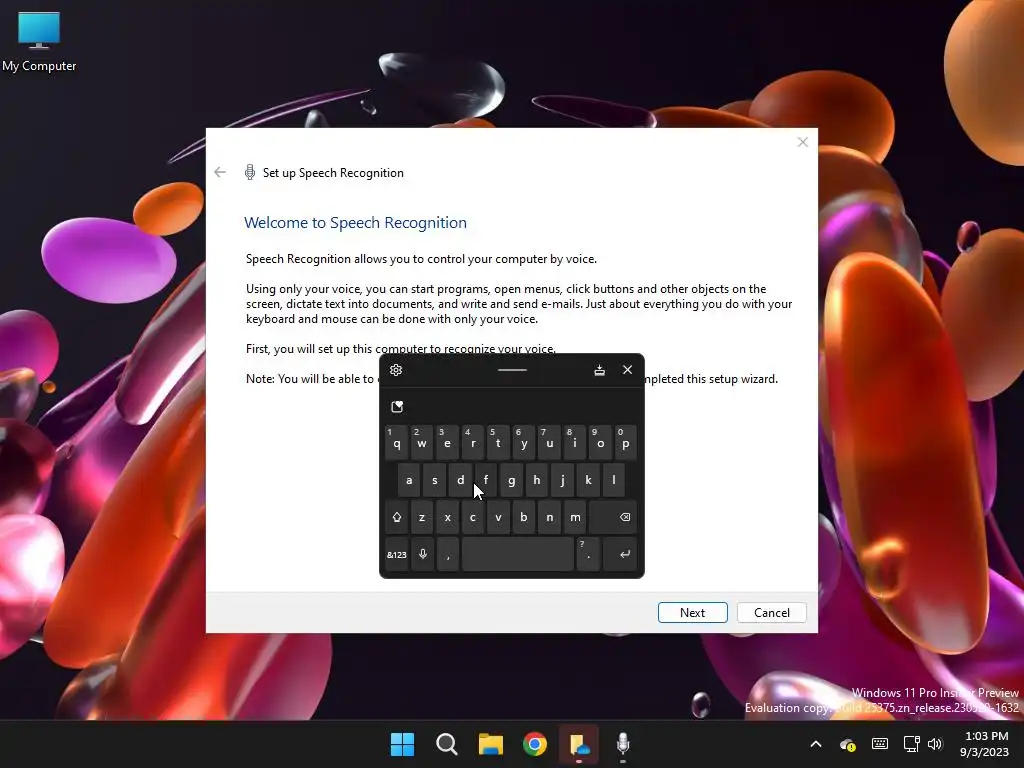
Task: Tap the f key on touch keyboard
Action: click(x=486, y=480)
